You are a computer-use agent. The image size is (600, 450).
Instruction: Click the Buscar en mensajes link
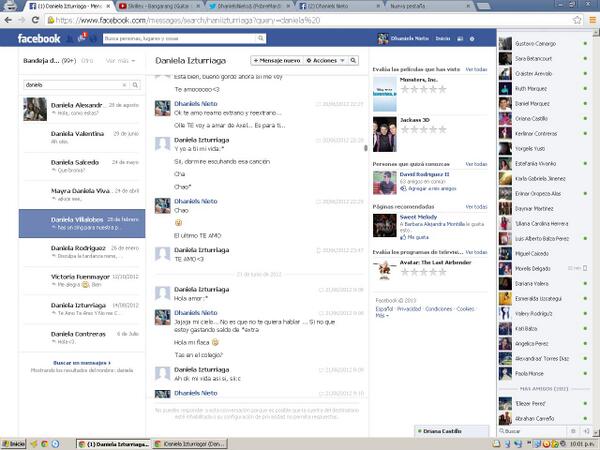click(82, 363)
